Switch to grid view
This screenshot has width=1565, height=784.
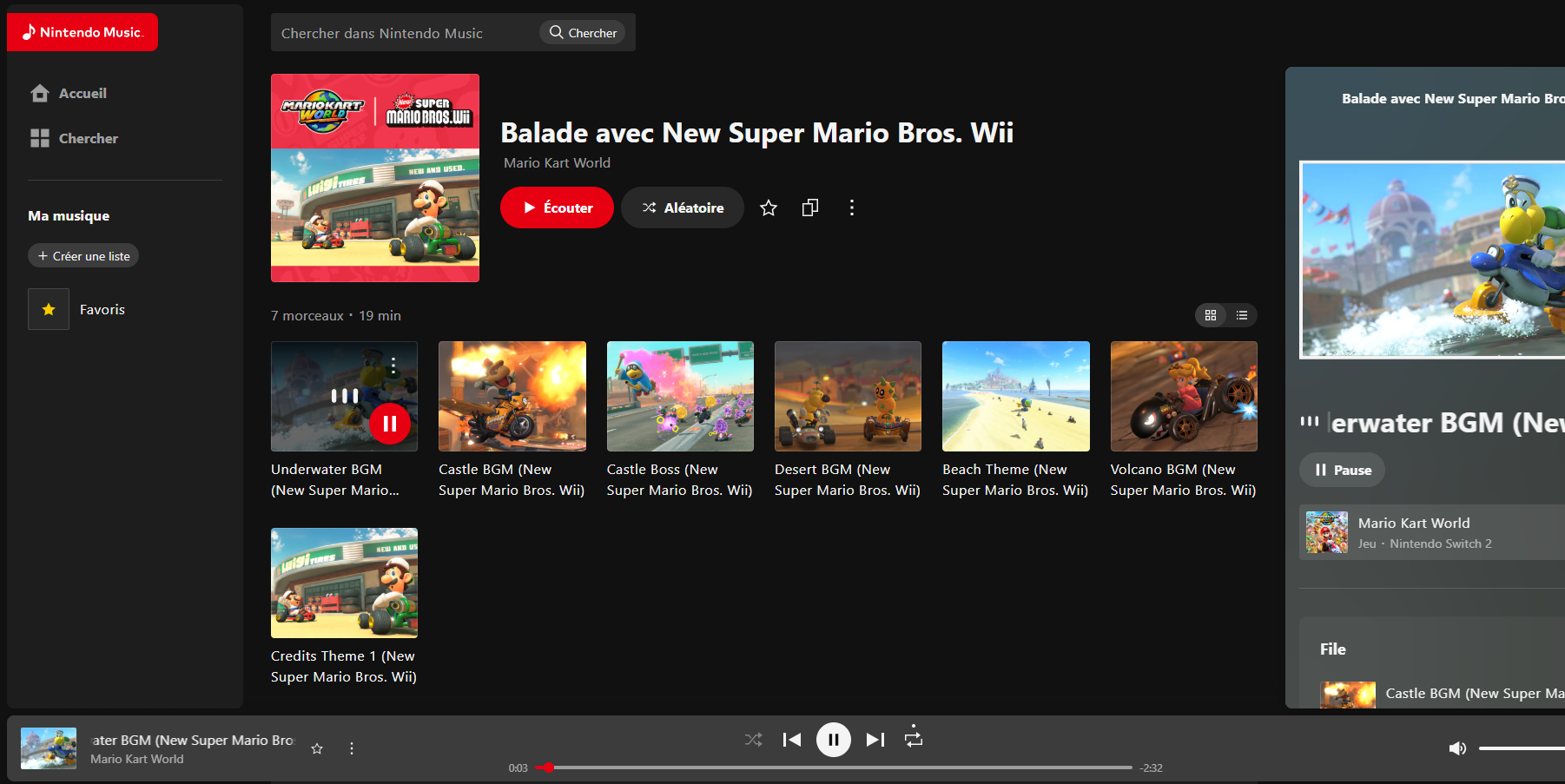click(1211, 315)
